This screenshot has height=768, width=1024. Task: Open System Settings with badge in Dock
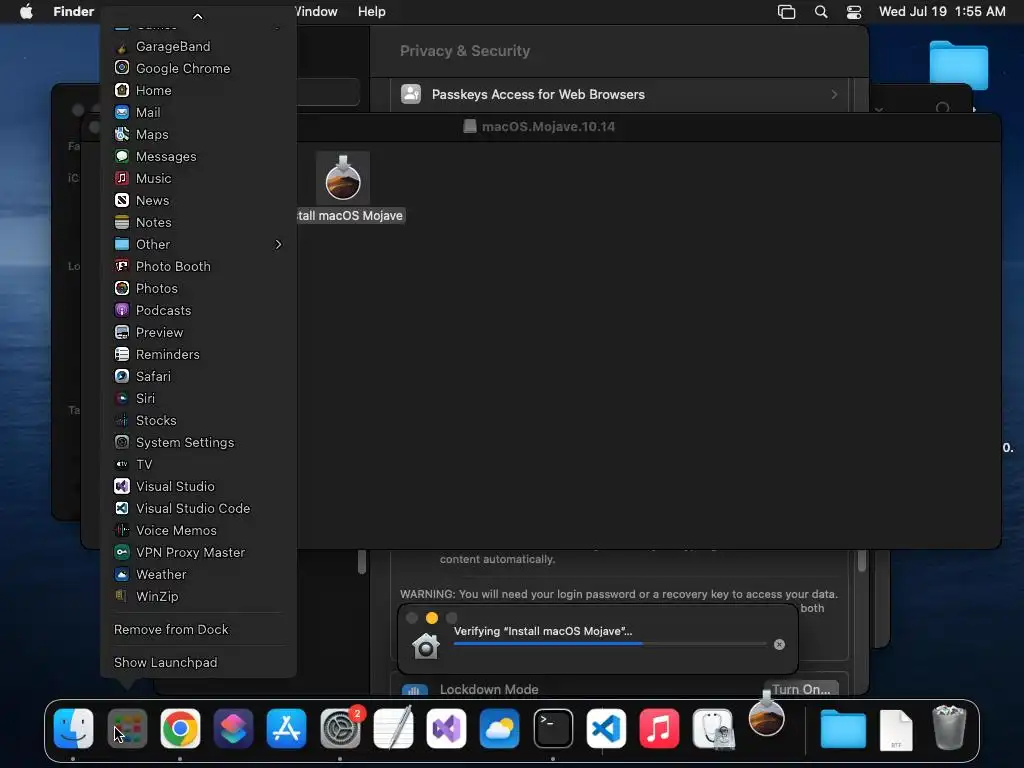click(340, 728)
